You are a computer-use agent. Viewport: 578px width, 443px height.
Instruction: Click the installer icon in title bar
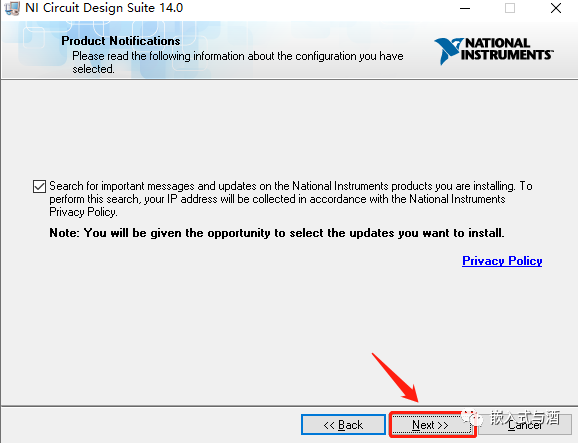pos(12,8)
